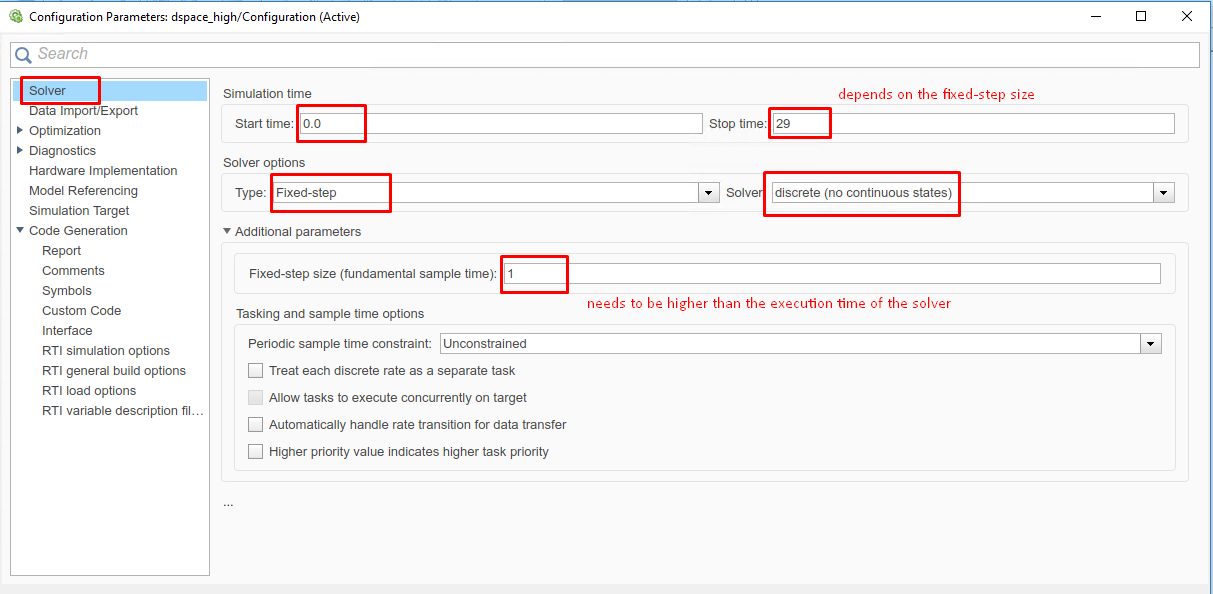Click the ellipsis below the parameters panel
The width and height of the screenshot is (1213, 594).
click(x=228, y=503)
